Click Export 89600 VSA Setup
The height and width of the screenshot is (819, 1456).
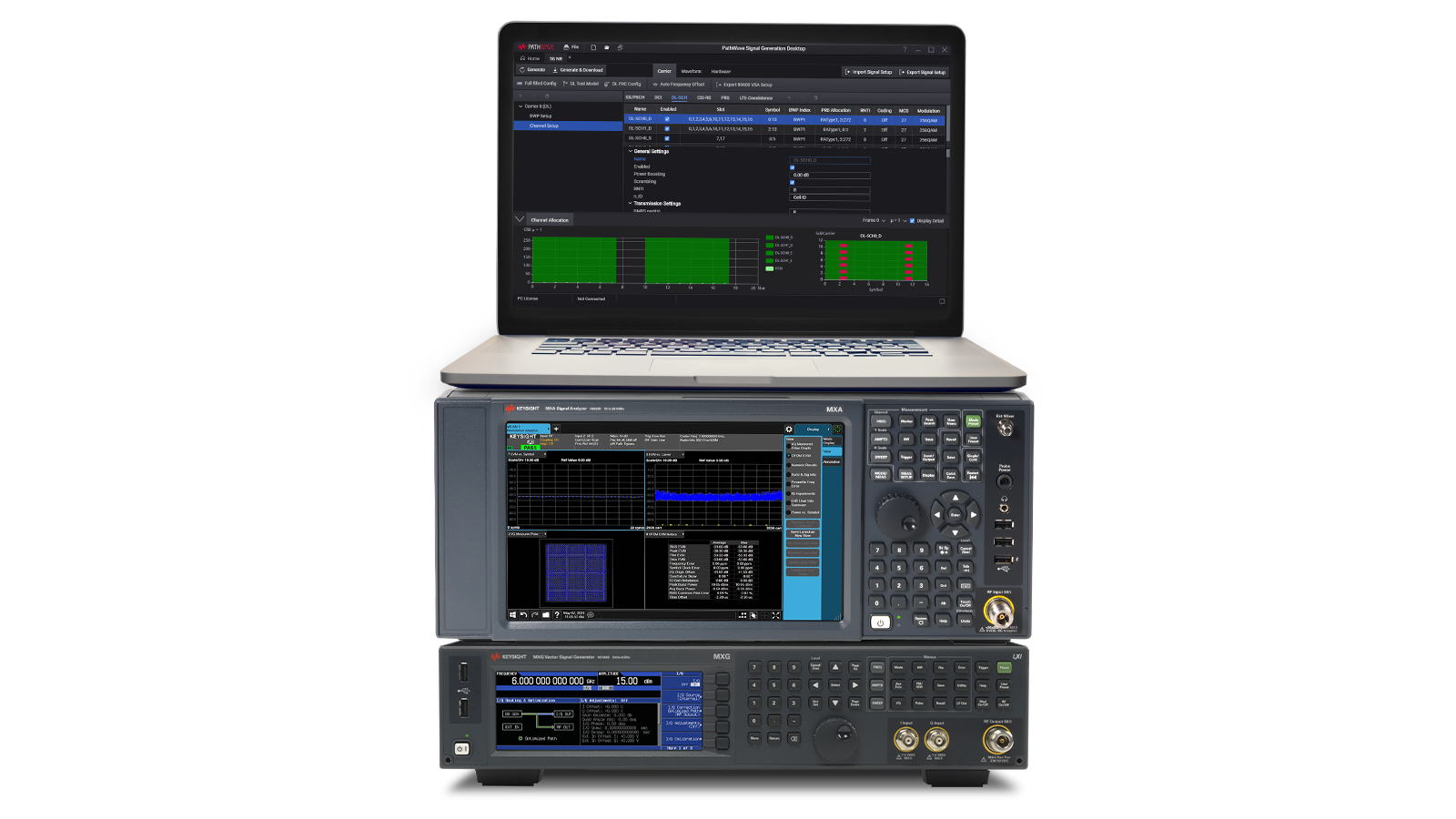tap(745, 84)
